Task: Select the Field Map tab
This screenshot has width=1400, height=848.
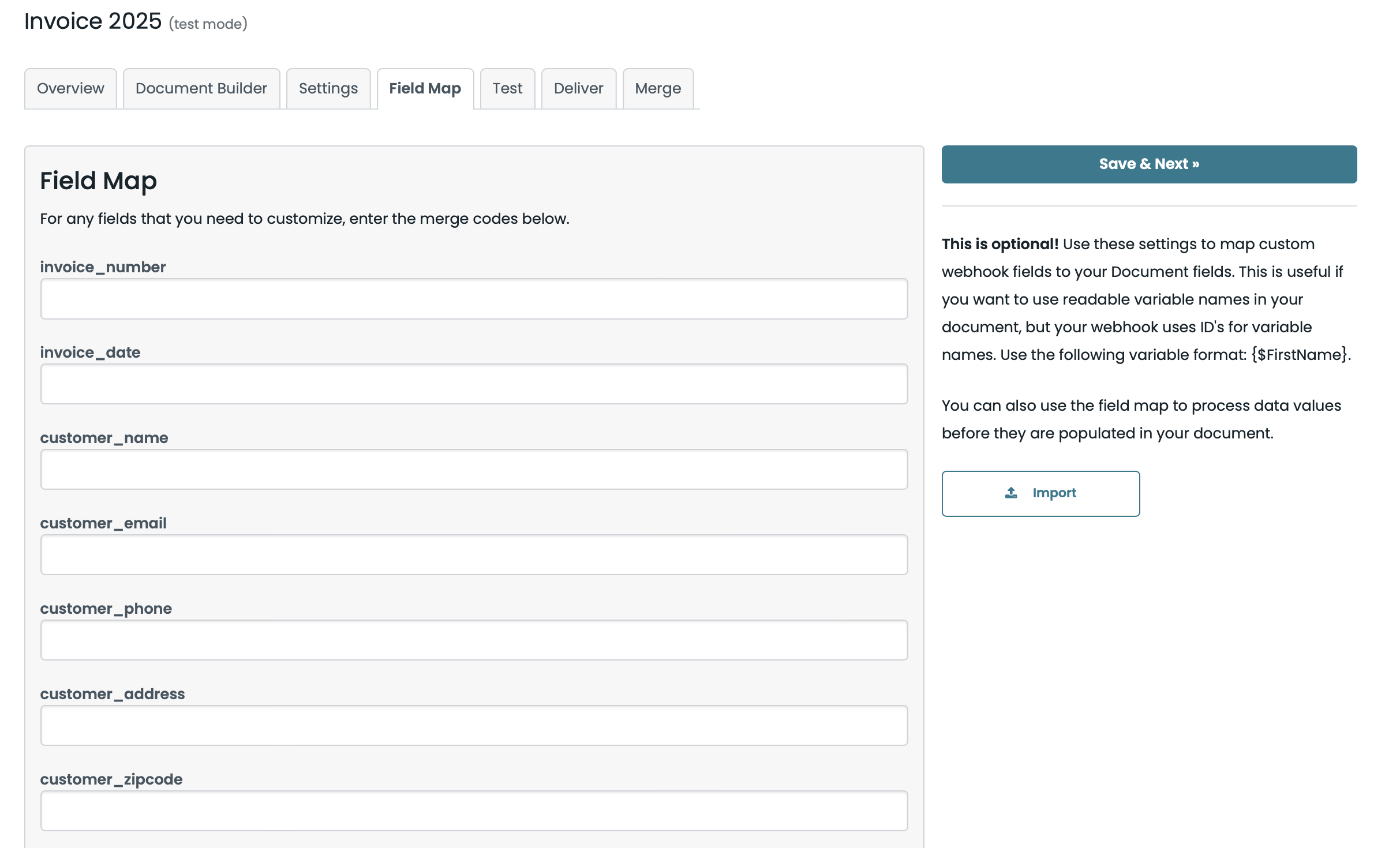Action: (x=425, y=88)
